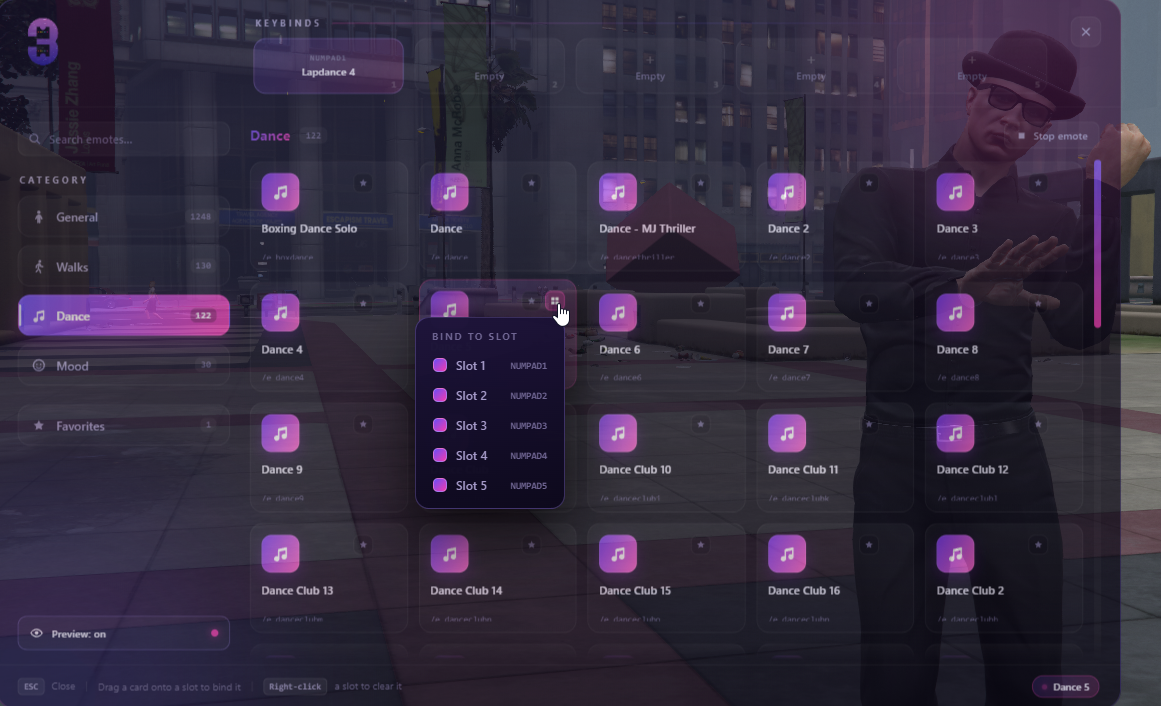Toggle favorite star on Dance emote card
Viewport: 1161px width, 706px height.
pos(531,182)
